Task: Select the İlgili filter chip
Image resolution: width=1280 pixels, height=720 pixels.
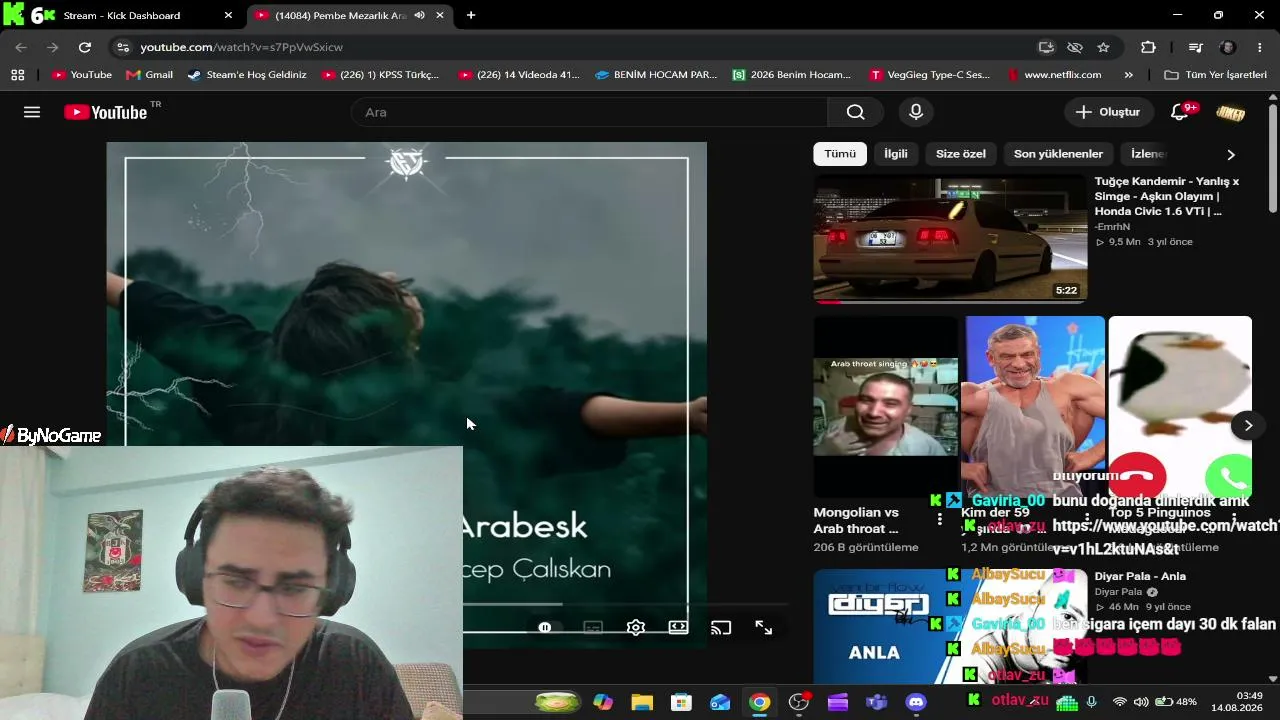Action: (896, 154)
